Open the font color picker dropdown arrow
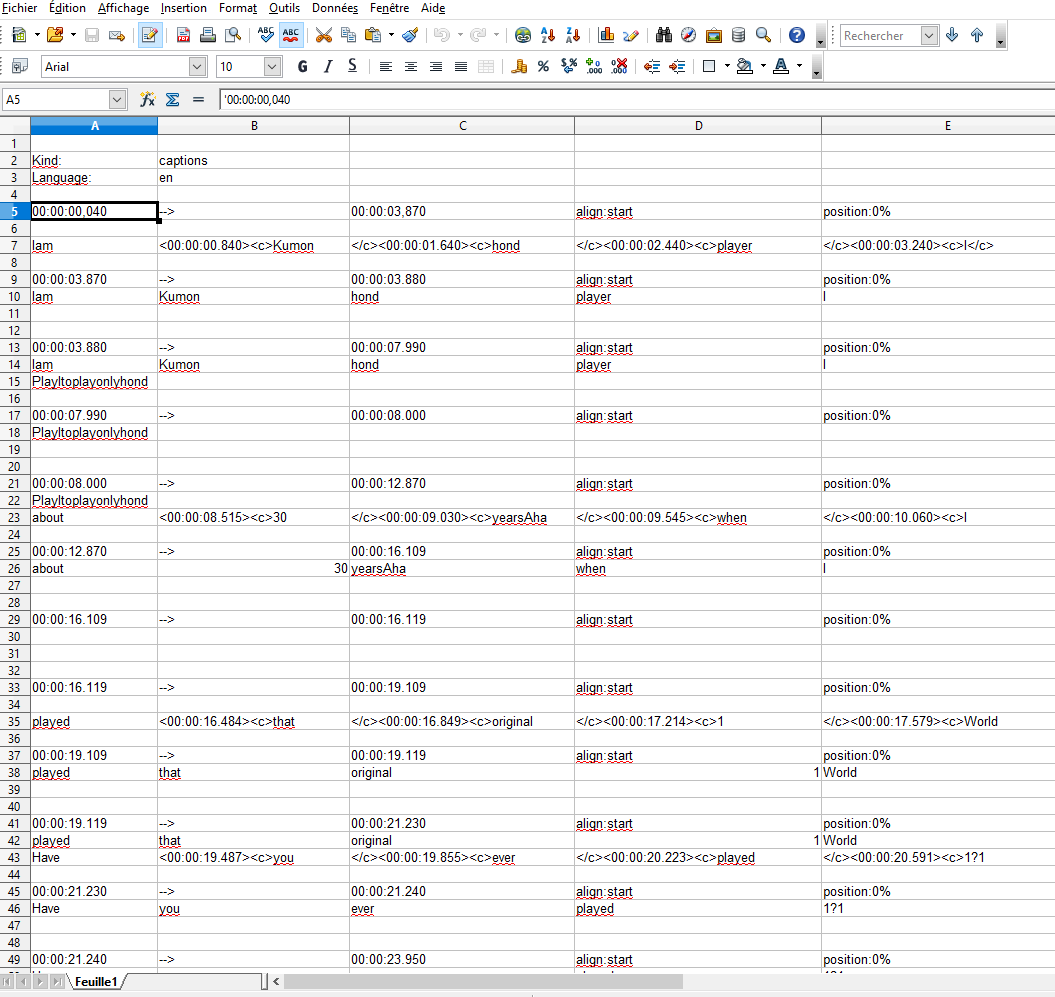Screen dimensions: 1055x997 [x=799, y=67]
